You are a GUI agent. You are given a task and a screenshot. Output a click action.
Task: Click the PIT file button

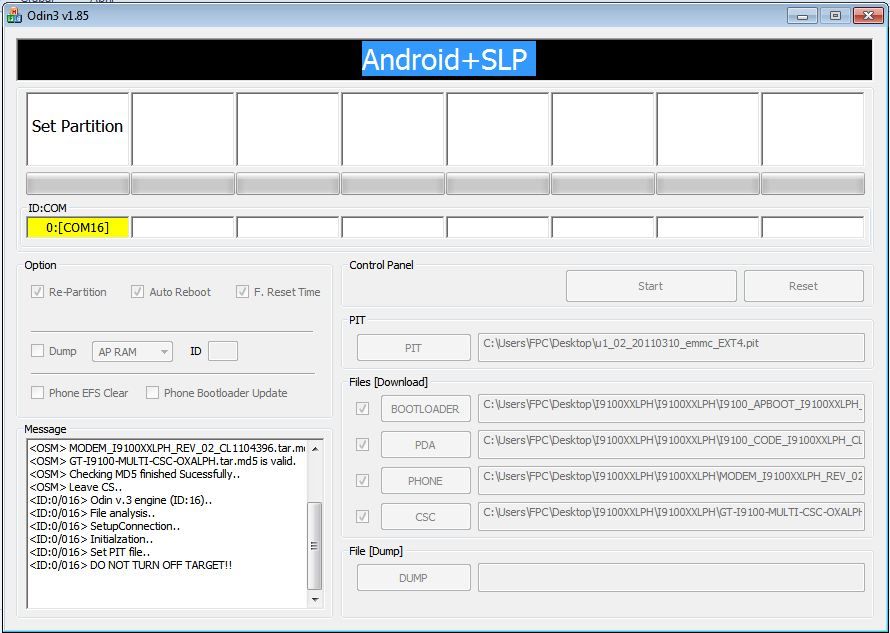(x=413, y=348)
